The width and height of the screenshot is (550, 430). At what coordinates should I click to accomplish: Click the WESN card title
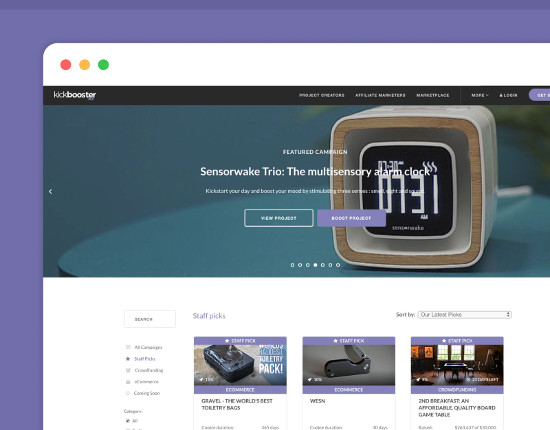click(317, 401)
